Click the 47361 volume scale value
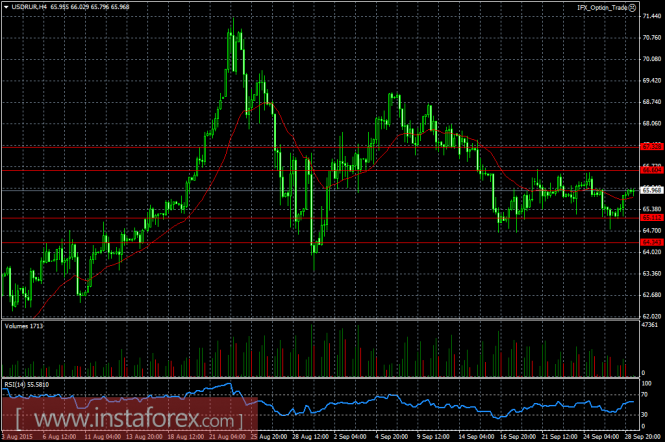Screen dimensions: 665x442 point(650,325)
